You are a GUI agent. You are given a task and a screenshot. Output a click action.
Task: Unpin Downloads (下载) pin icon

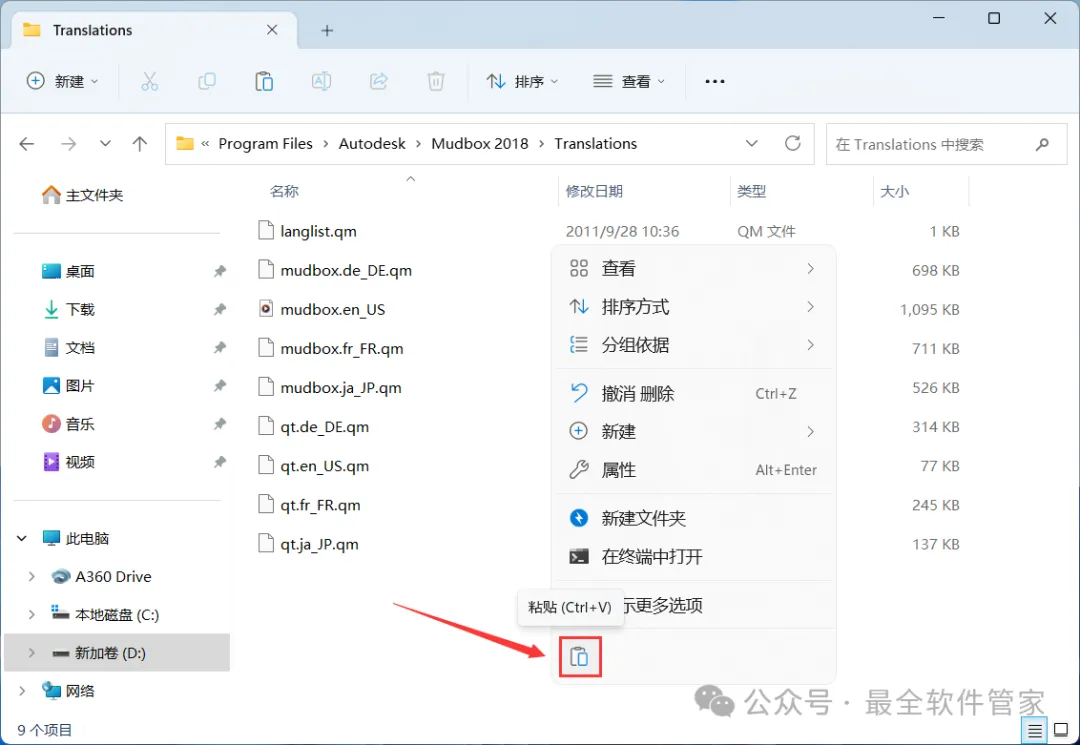[x=220, y=309]
